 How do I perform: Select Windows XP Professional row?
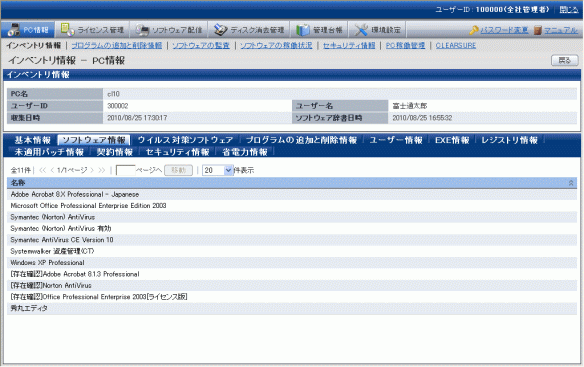pyautogui.click(x=292, y=263)
